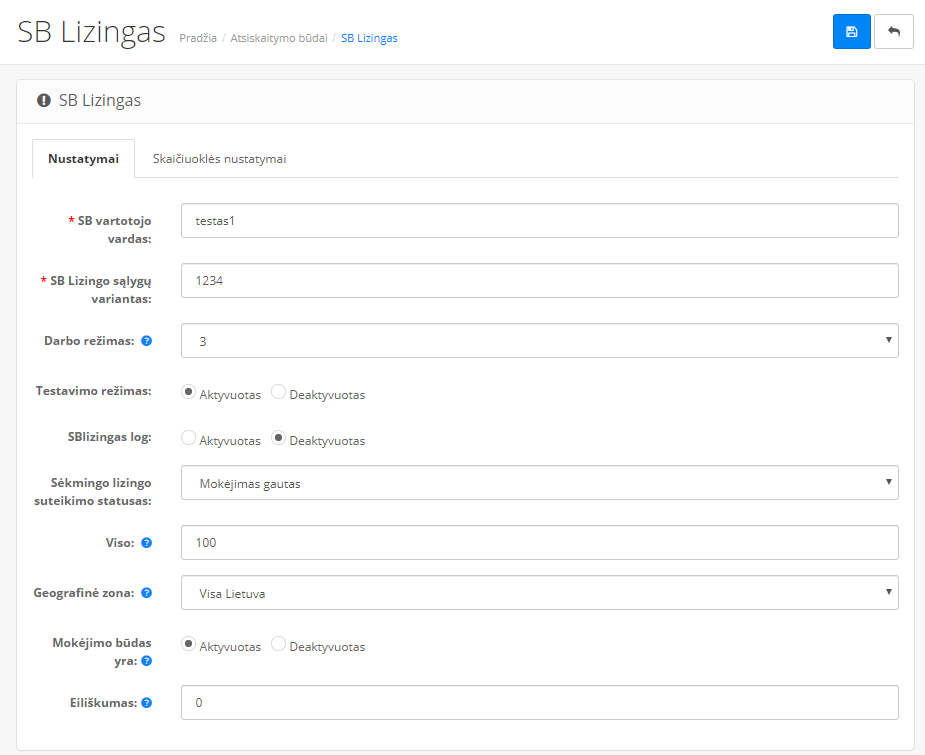
Task: Click the help icon beside Viso field
Action: click(x=145, y=542)
